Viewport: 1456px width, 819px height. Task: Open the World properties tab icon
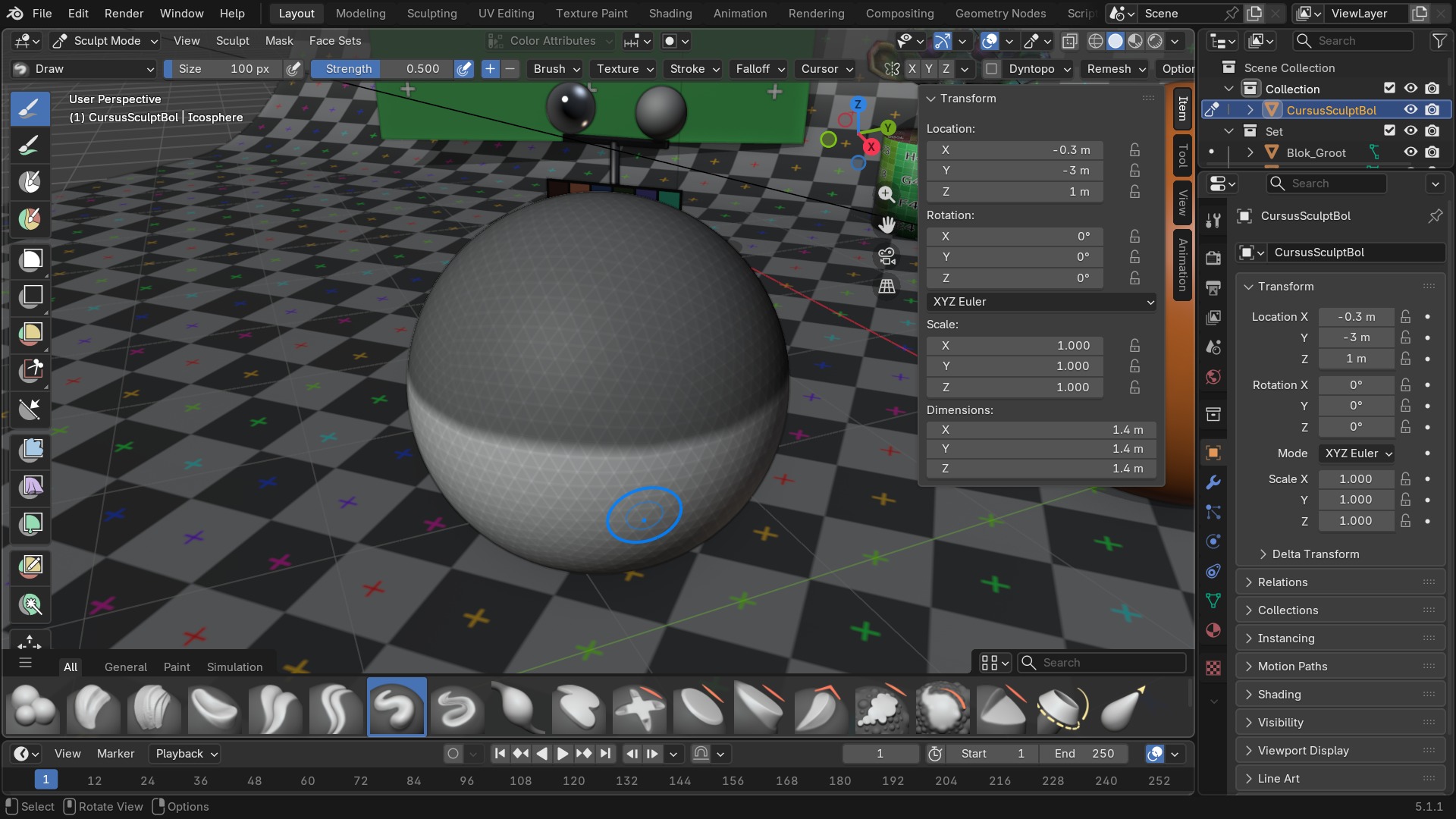1213,377
